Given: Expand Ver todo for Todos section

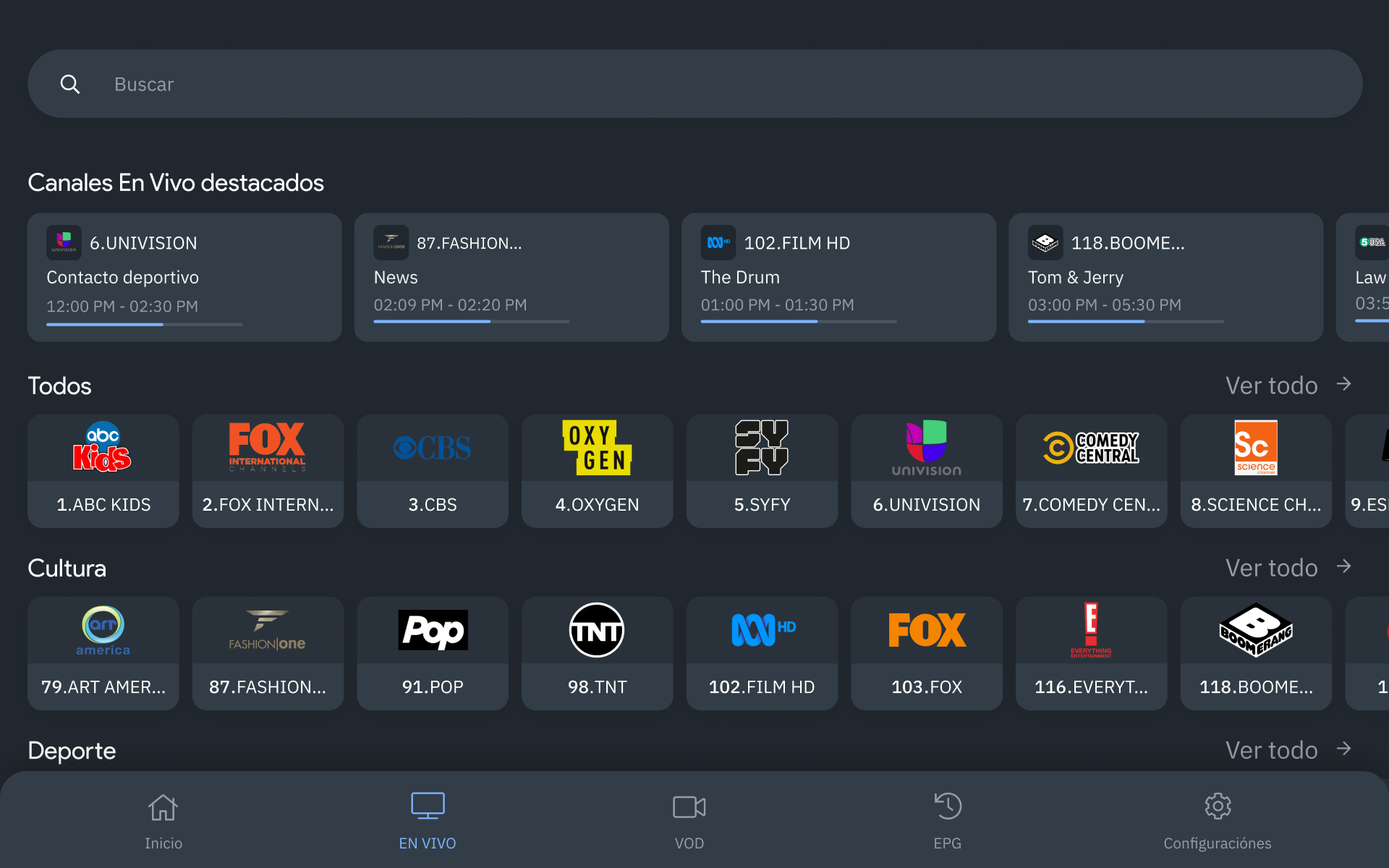Looking at the screenshot, I should (x=1272, y=386).
